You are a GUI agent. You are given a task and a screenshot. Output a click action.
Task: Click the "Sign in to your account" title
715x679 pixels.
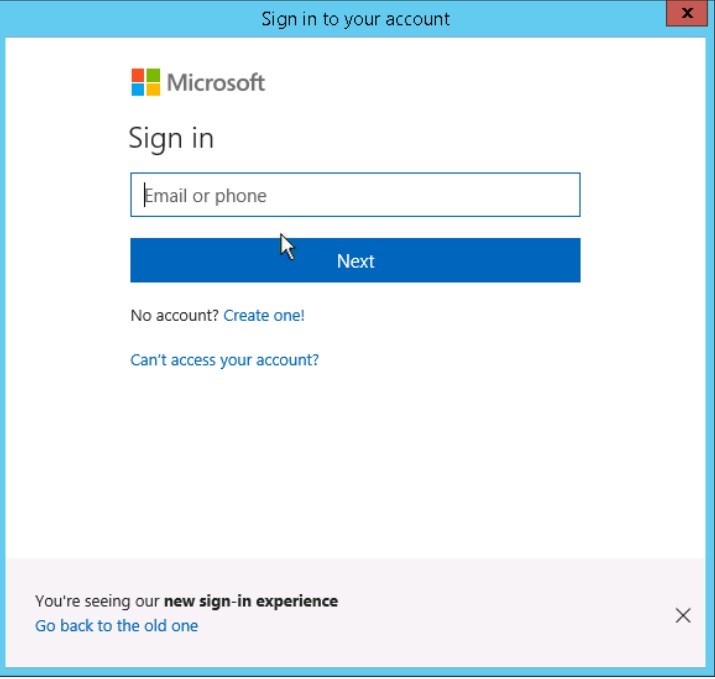pyautogui.click(x=355, y=19)
